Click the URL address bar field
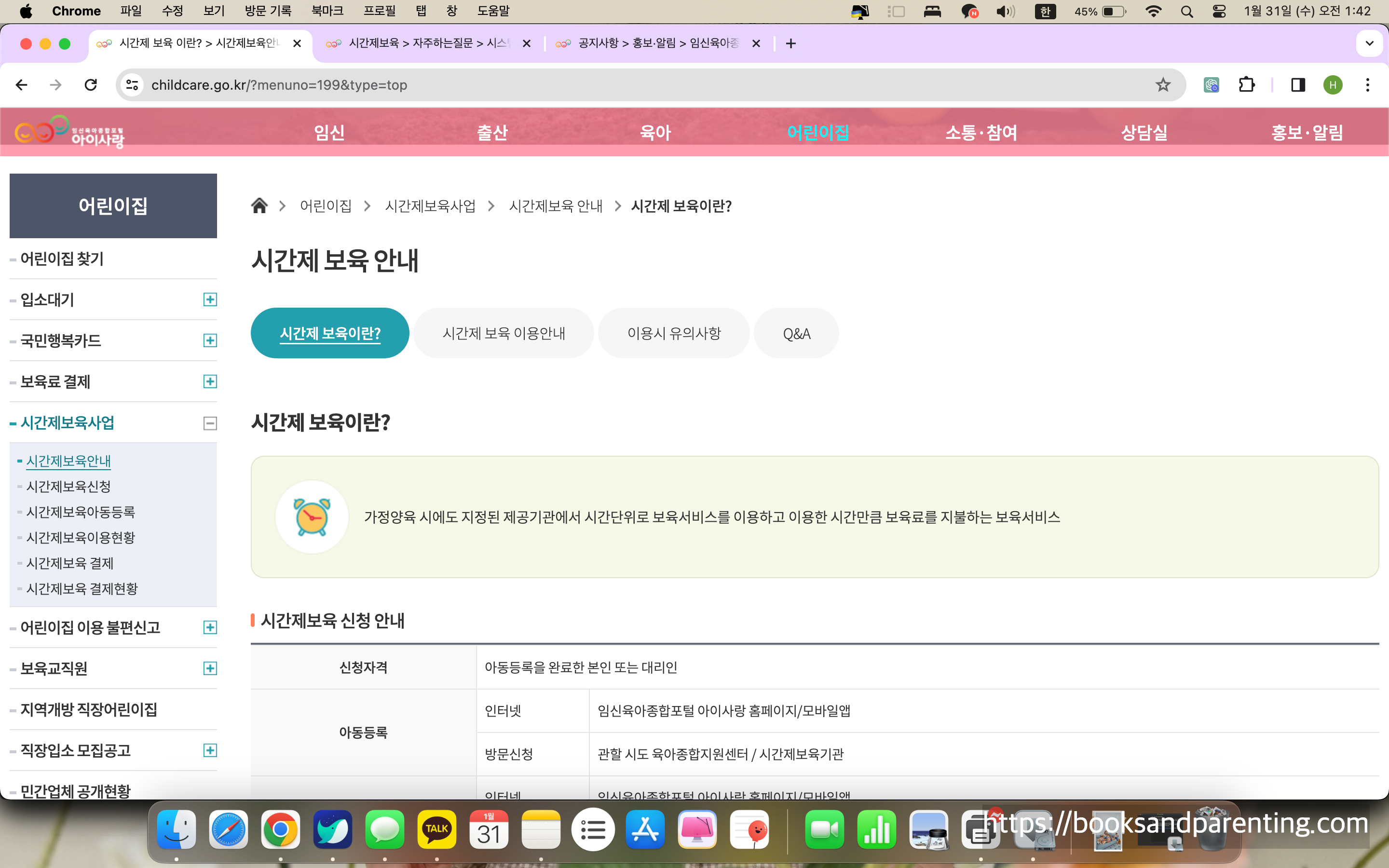The height and width of the screenshot is (868, 1389). coord(631,85)
